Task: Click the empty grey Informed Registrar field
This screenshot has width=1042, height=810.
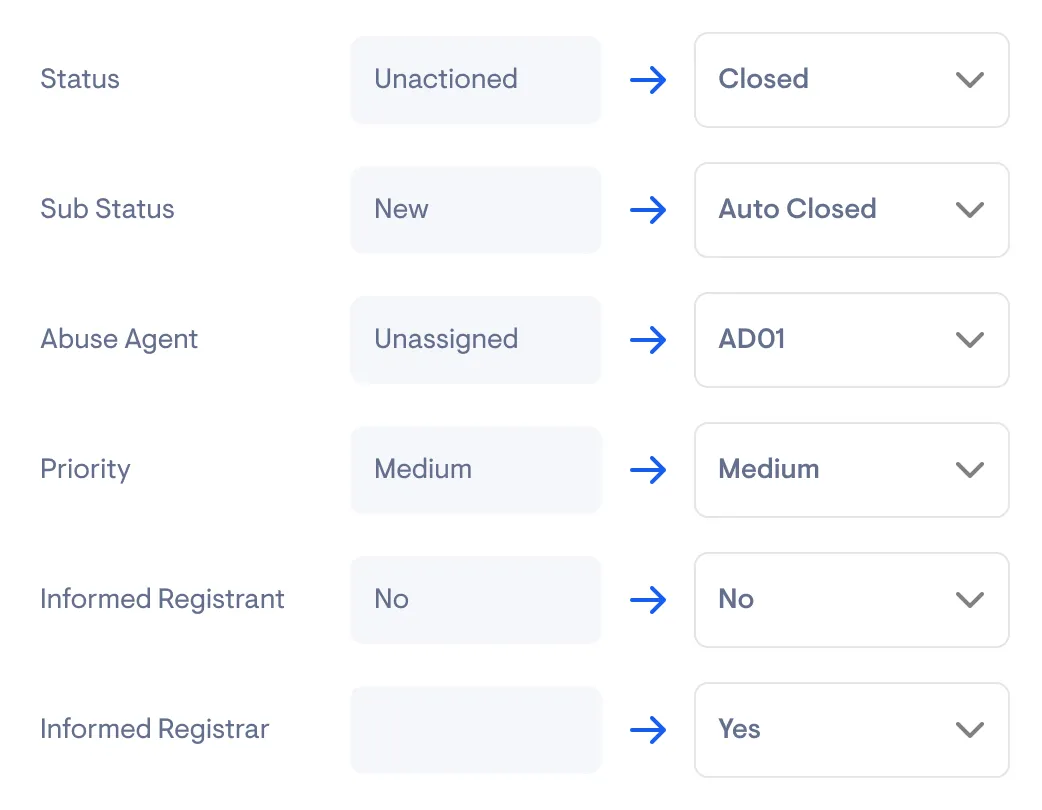Action: (x=475, y=730)
